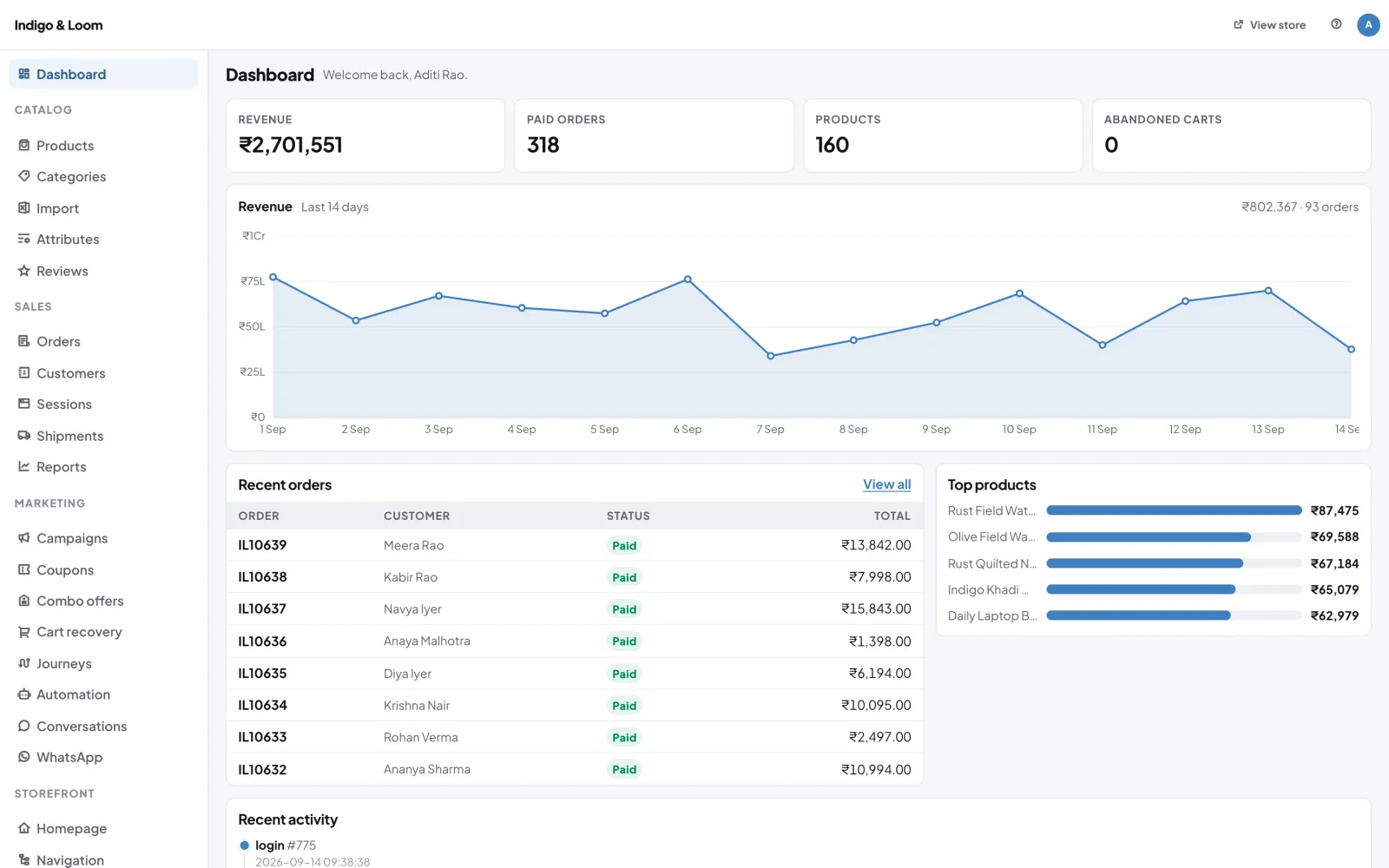
Task: Click the Revenue ₹2,701,551 card
Action: point(365,135)
